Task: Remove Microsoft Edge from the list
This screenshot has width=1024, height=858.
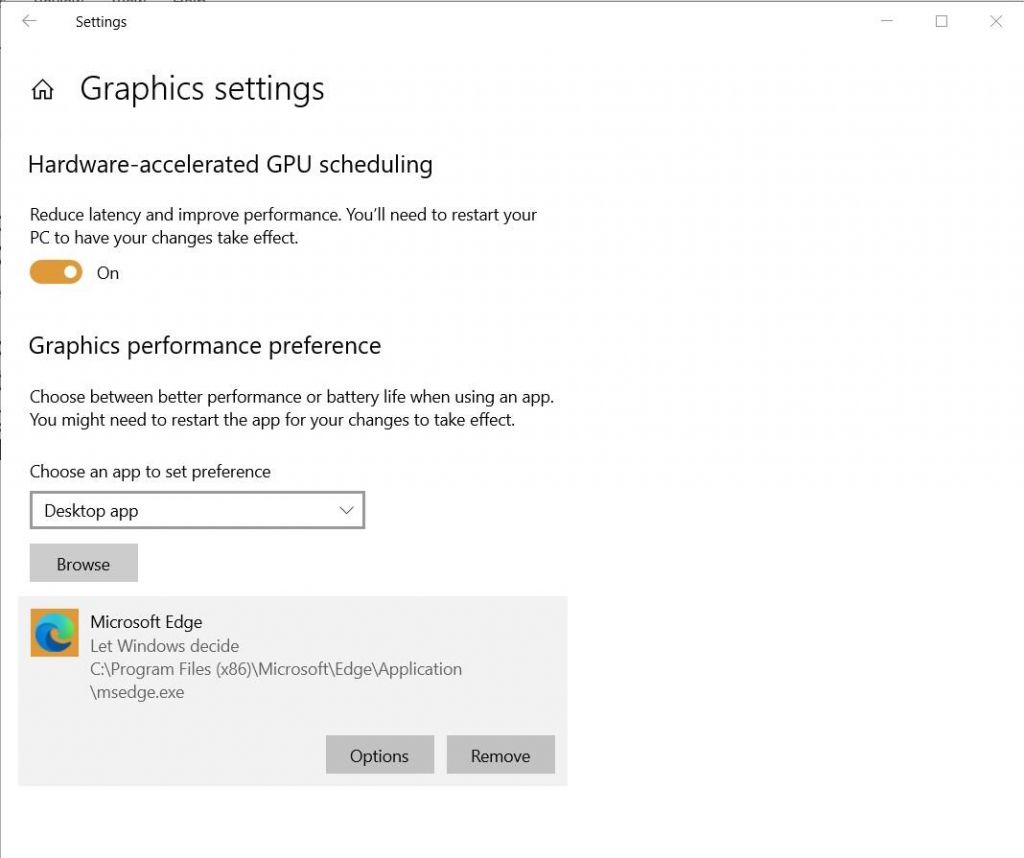Action: (500, 755)
